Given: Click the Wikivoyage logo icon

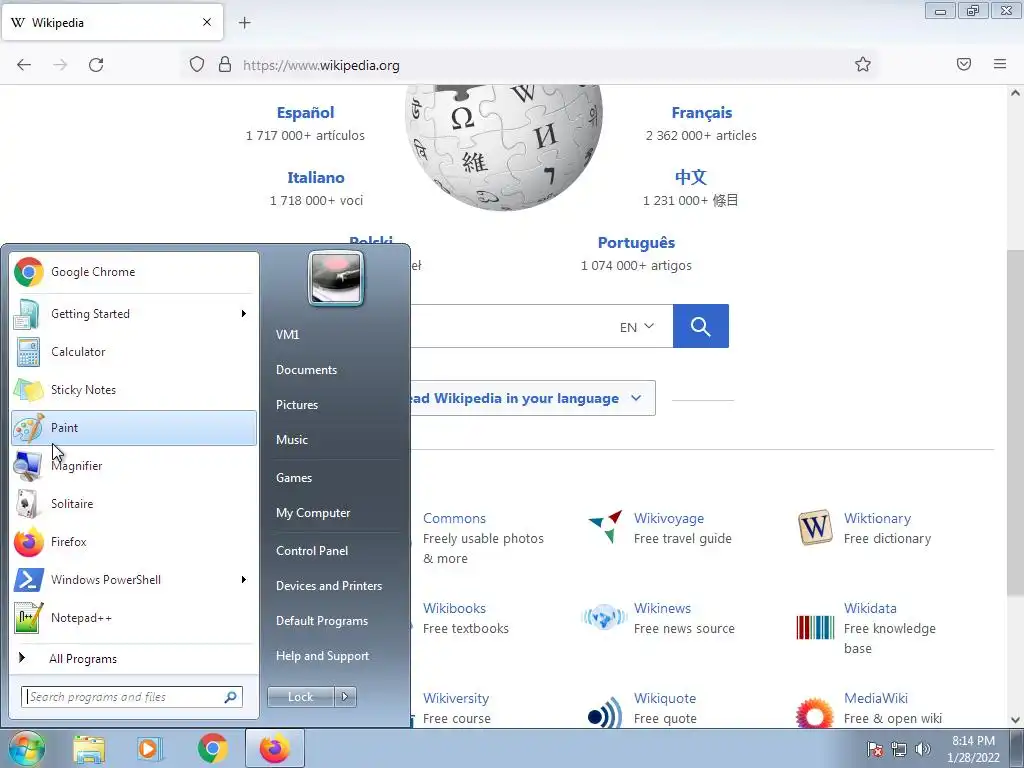Looking at the screenshot, I should [605, 527].
